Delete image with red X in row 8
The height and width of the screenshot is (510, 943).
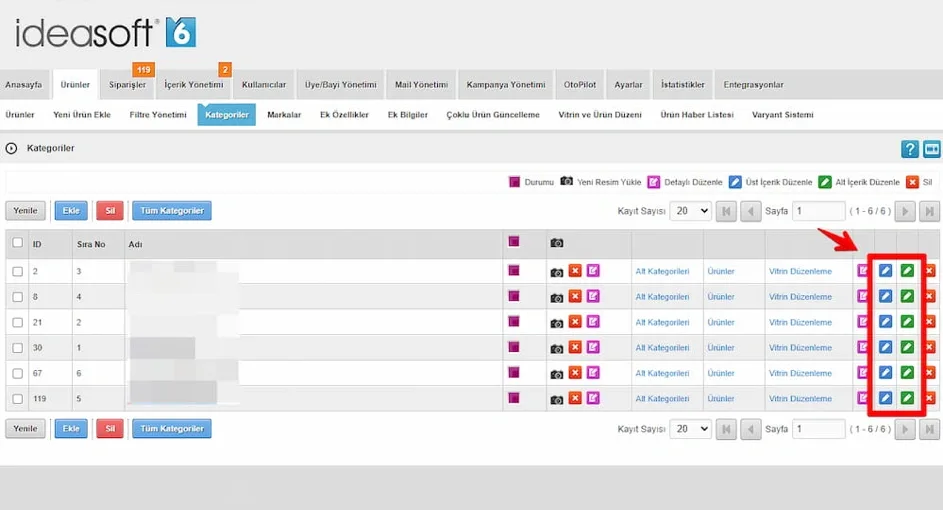576,296
